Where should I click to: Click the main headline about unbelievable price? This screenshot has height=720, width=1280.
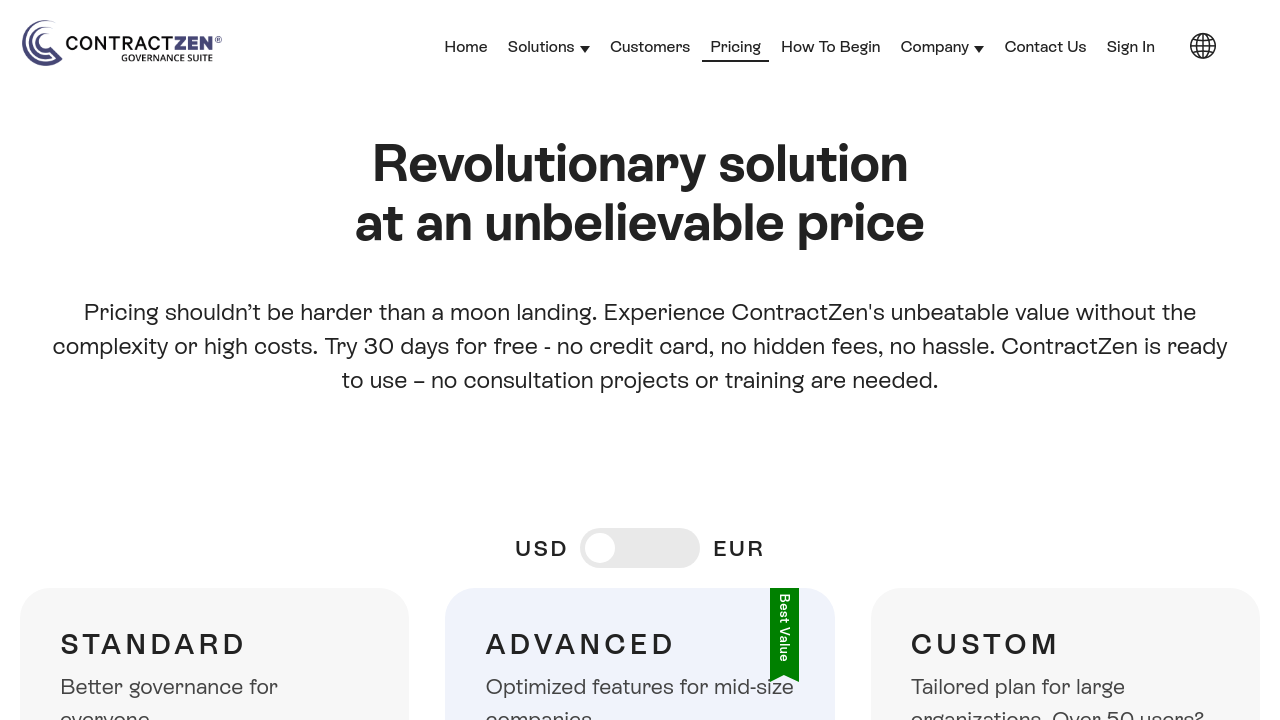click(x=640, y=193)
